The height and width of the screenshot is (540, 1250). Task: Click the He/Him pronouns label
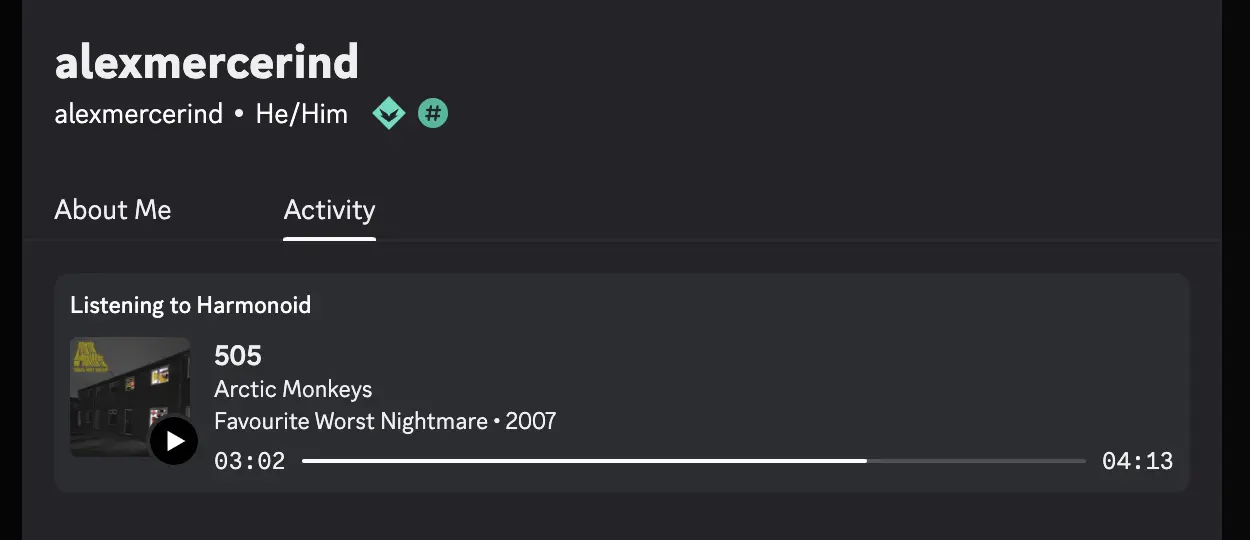point(301,114)
